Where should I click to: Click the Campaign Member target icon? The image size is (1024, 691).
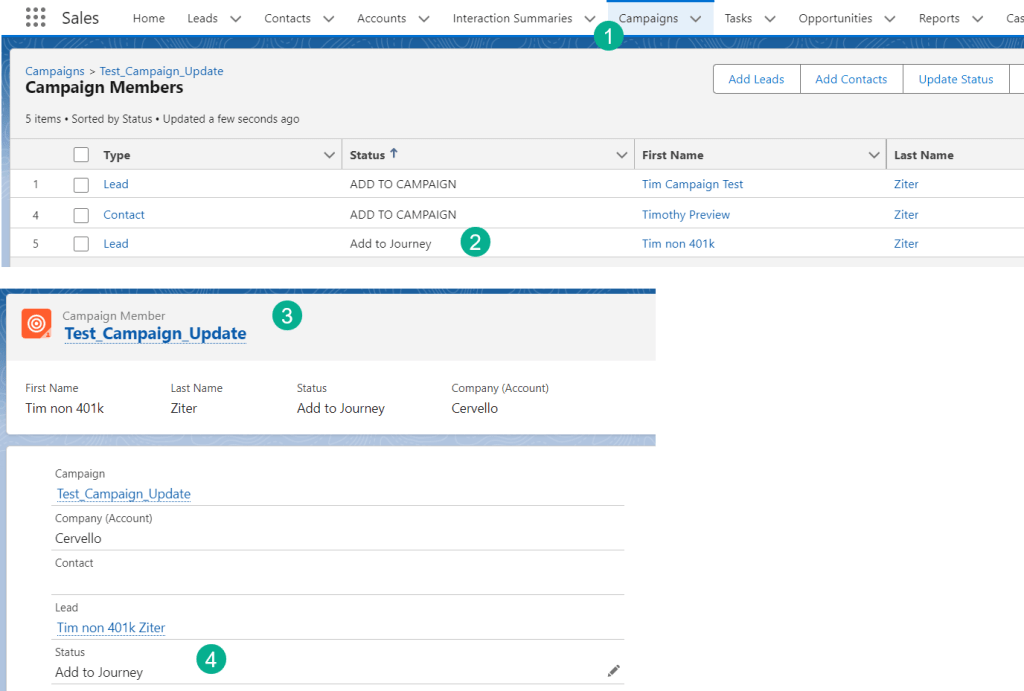pyautogui.click(x=37, y=324)
